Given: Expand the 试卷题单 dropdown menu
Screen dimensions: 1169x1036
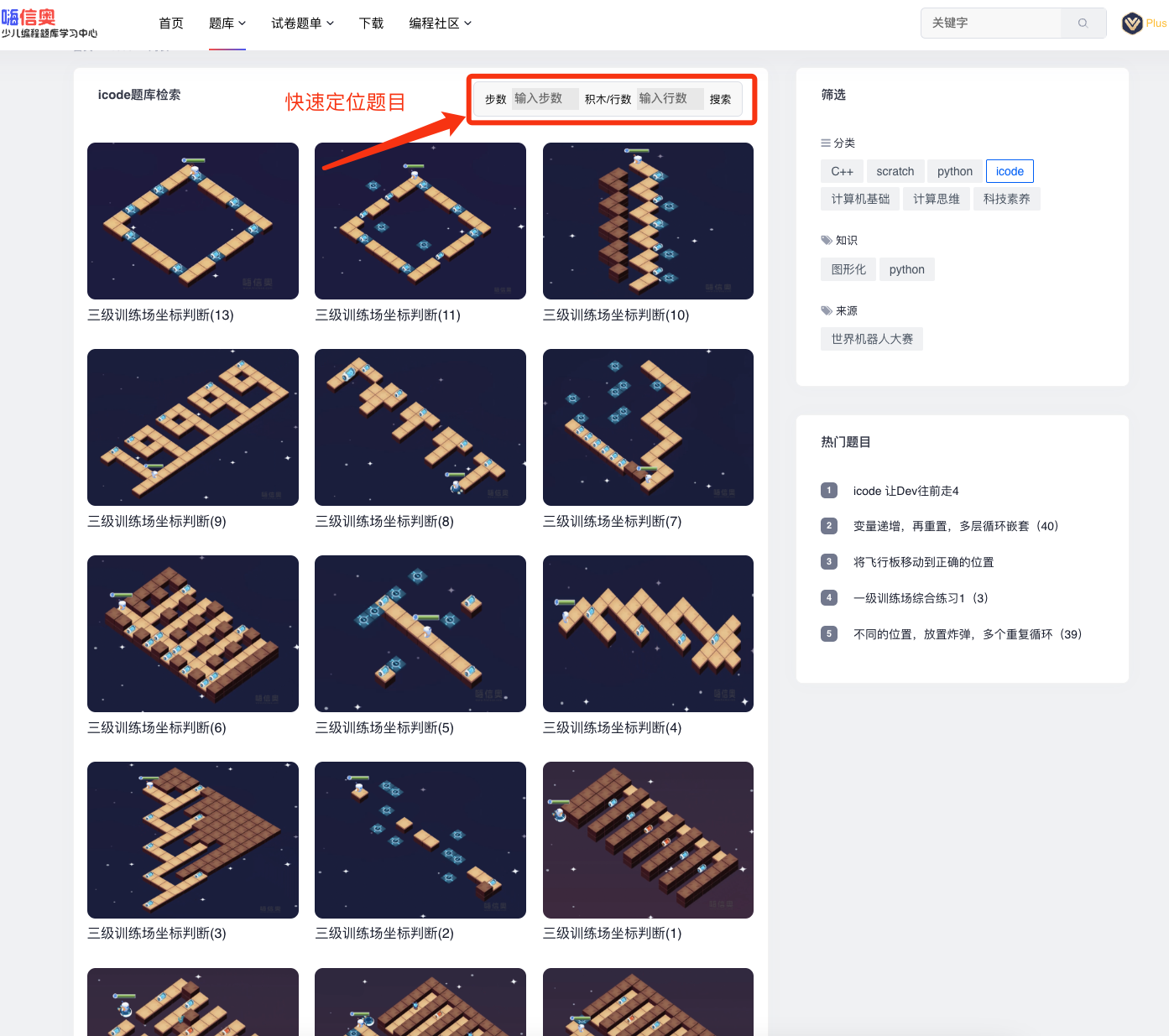Looking at the screenshot, I should pyautogui.click(x=303, y=23).
